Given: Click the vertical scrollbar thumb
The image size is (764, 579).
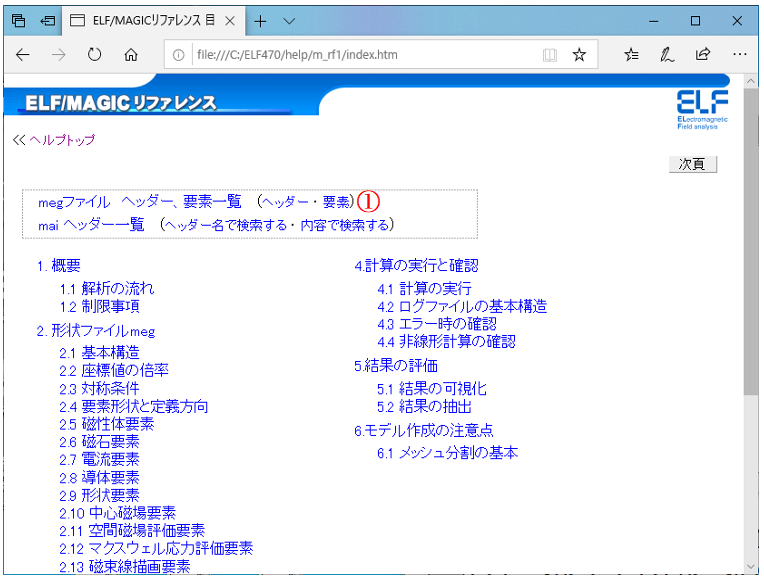Looking at the screenshot, I should (751, 241).
